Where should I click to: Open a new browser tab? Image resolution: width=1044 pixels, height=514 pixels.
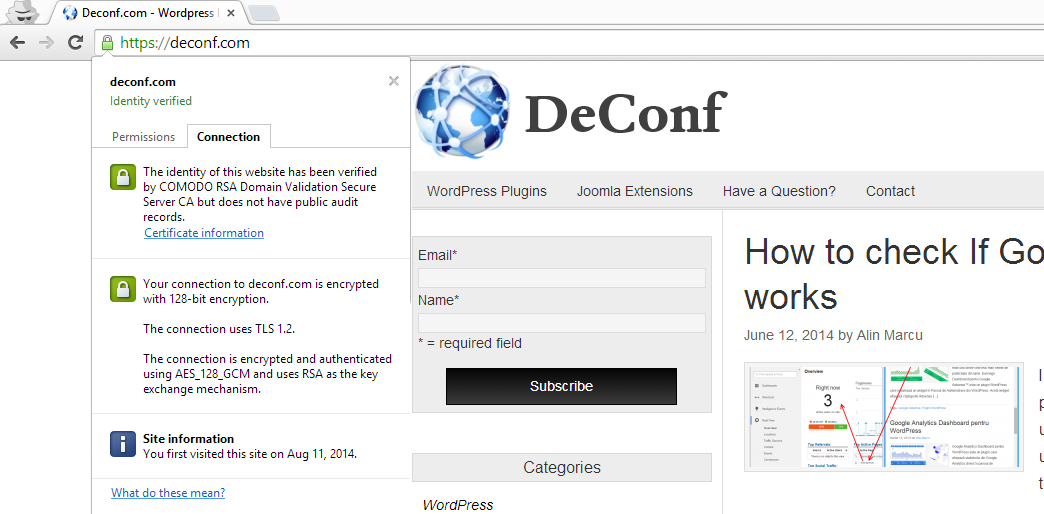click(264, 13)
